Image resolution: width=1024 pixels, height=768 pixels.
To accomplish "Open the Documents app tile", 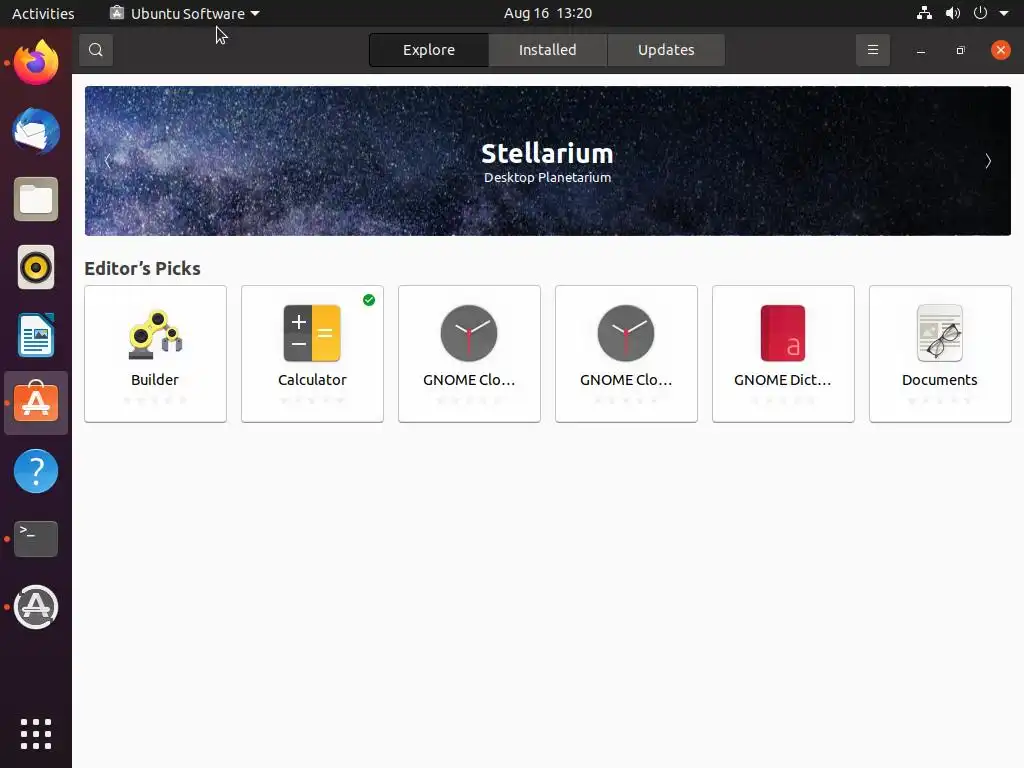I will (x=940, y=354).
